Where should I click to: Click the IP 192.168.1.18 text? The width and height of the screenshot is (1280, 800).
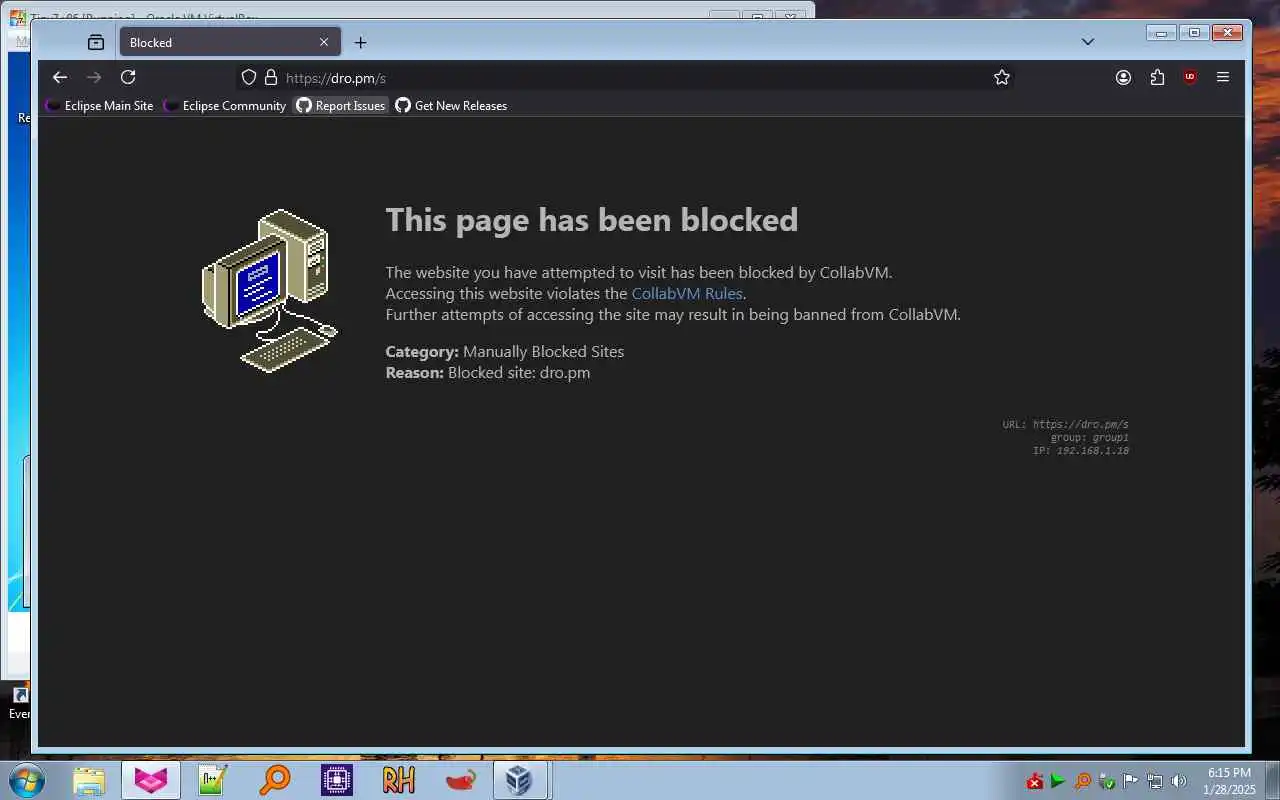(1081, 451)
